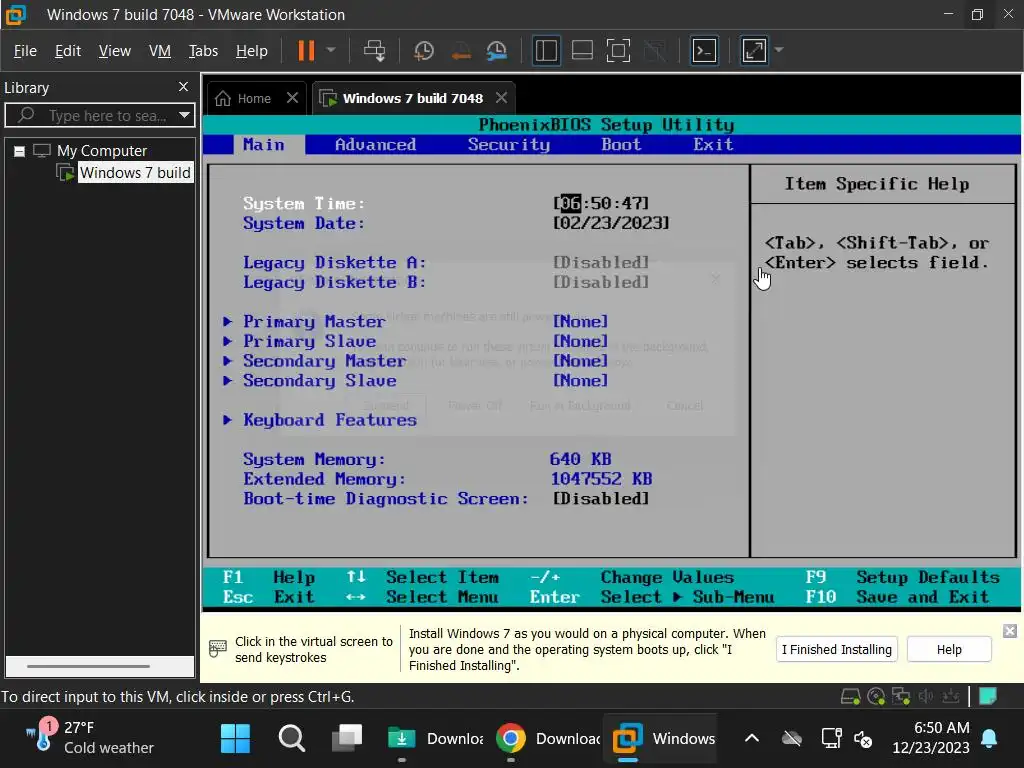Screen dimensions: 1024x768
Task: Click the I Finished Installing button
Action: click(x=837, y=649)
